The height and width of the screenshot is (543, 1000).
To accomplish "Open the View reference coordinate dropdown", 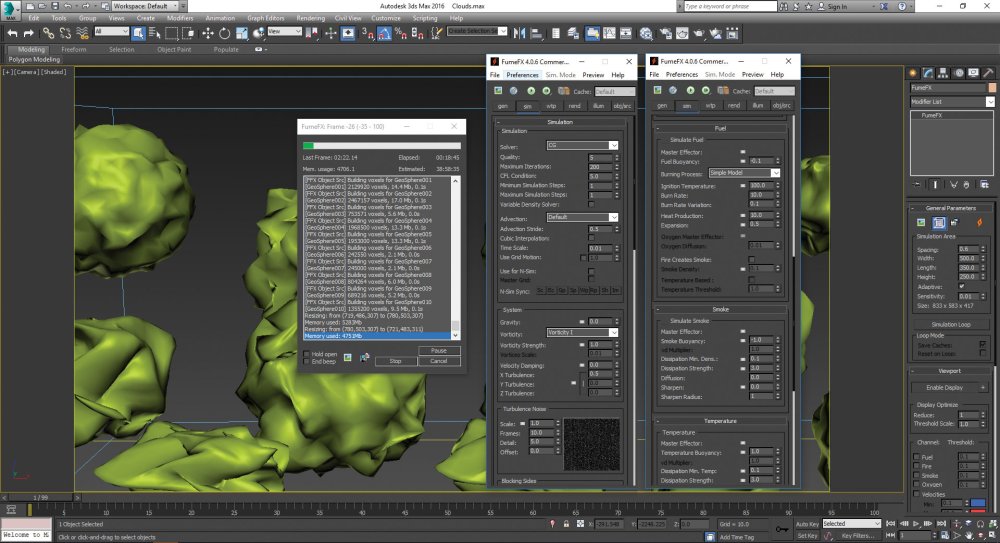I will click(284, 31).
